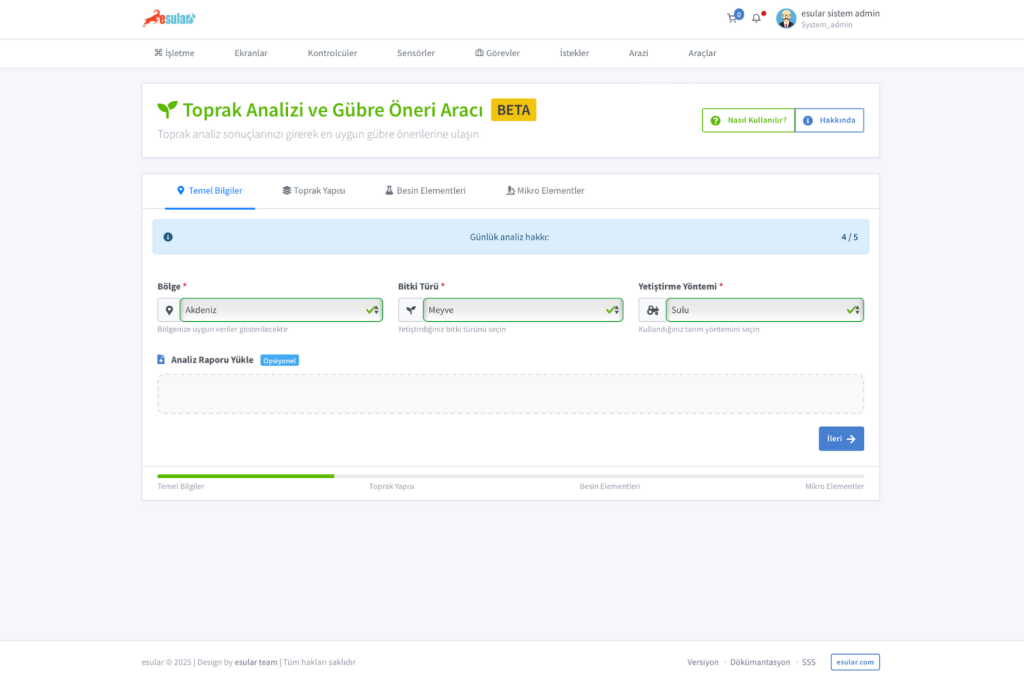Click the Nasıl Kullanılır? button

coord(748,120)
